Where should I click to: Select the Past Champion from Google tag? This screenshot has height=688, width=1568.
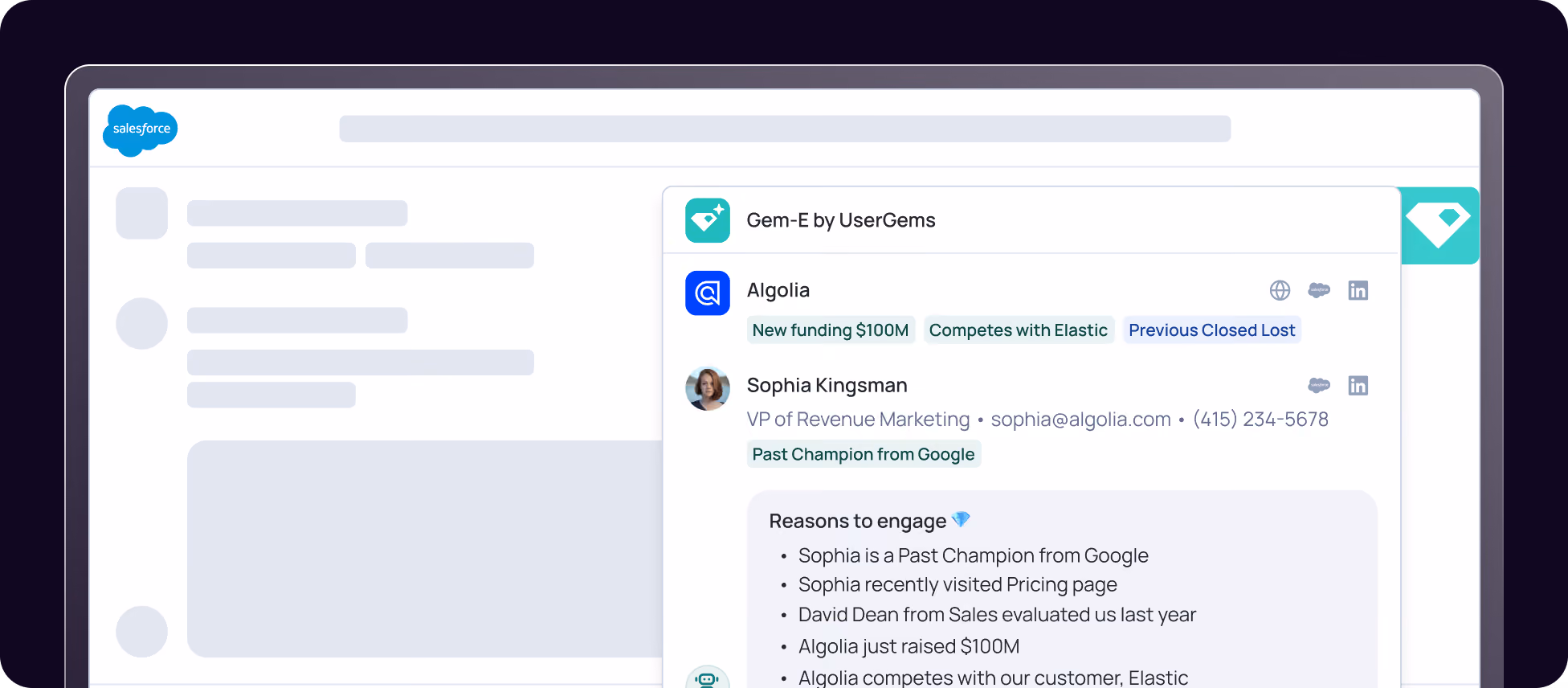click(x=864, y=454)
